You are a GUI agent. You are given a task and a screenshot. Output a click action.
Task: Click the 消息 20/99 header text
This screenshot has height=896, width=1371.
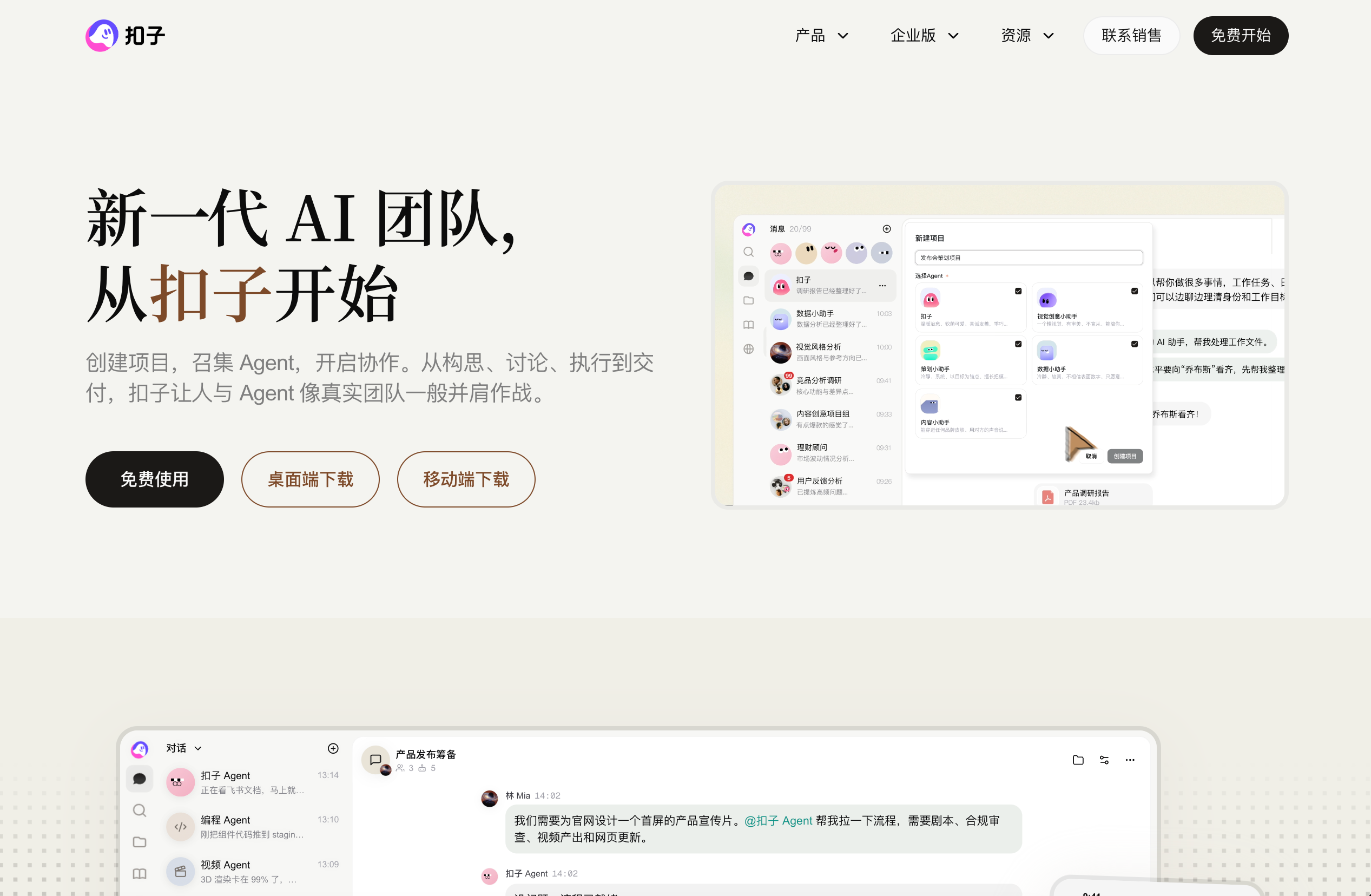click(x=790, y=229)
